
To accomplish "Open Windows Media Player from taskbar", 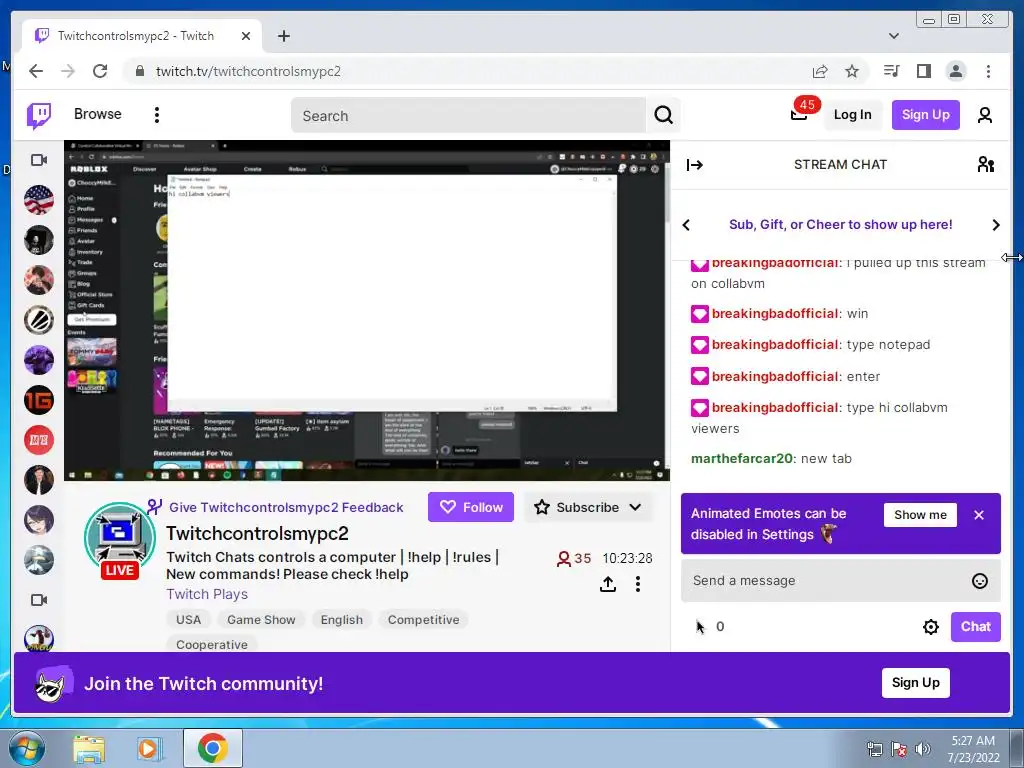I will [149, 748].
